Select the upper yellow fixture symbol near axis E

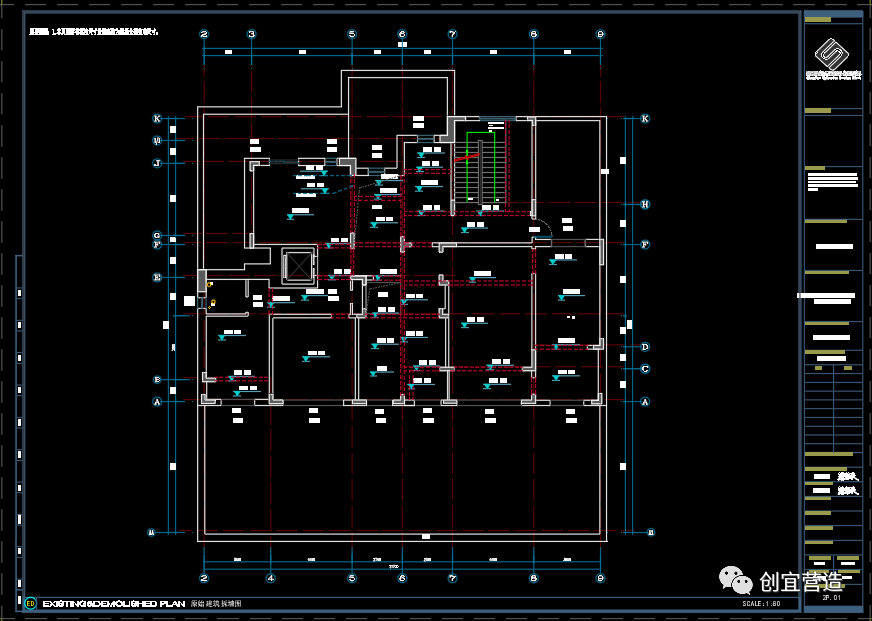click(210, 284)
